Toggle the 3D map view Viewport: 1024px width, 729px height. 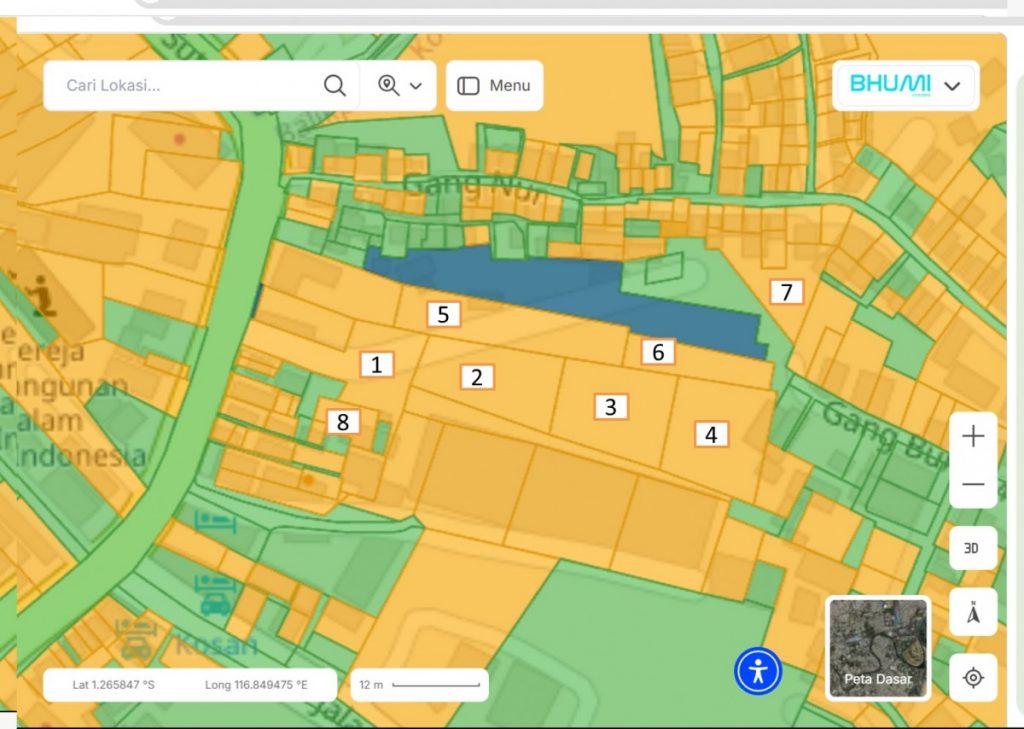pyautogui.click(x=972, y=548)
